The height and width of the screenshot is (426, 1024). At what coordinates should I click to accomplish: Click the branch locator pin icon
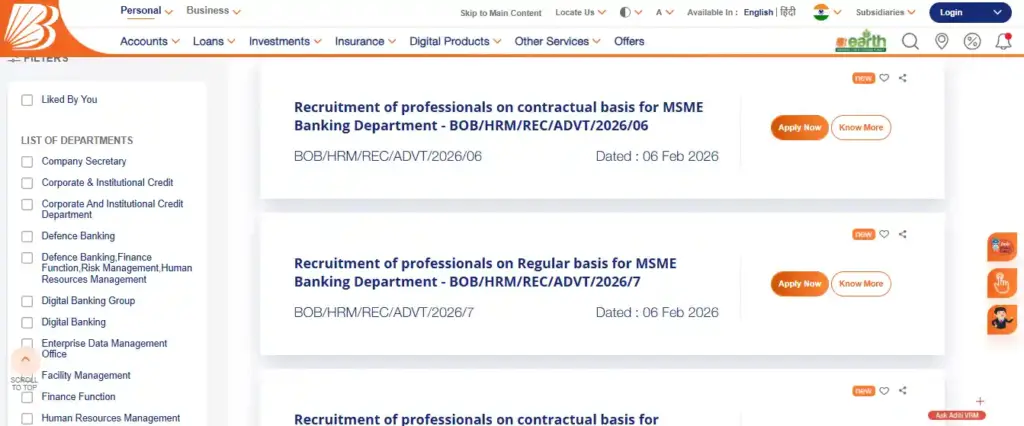click(941, 41)
